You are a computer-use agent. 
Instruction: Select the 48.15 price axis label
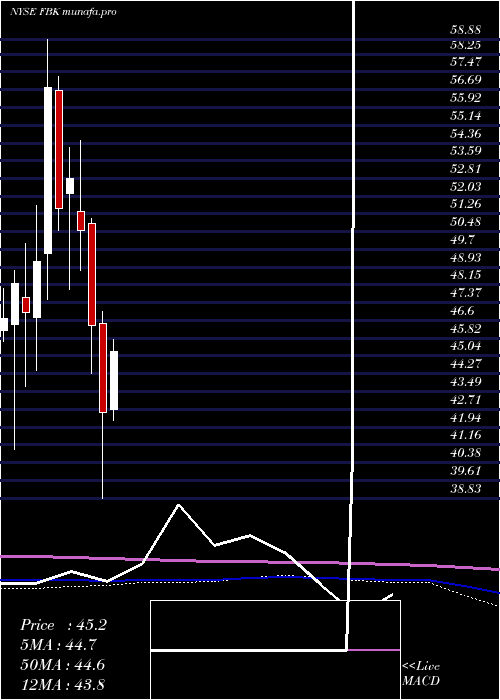click(x=466, y=275)
